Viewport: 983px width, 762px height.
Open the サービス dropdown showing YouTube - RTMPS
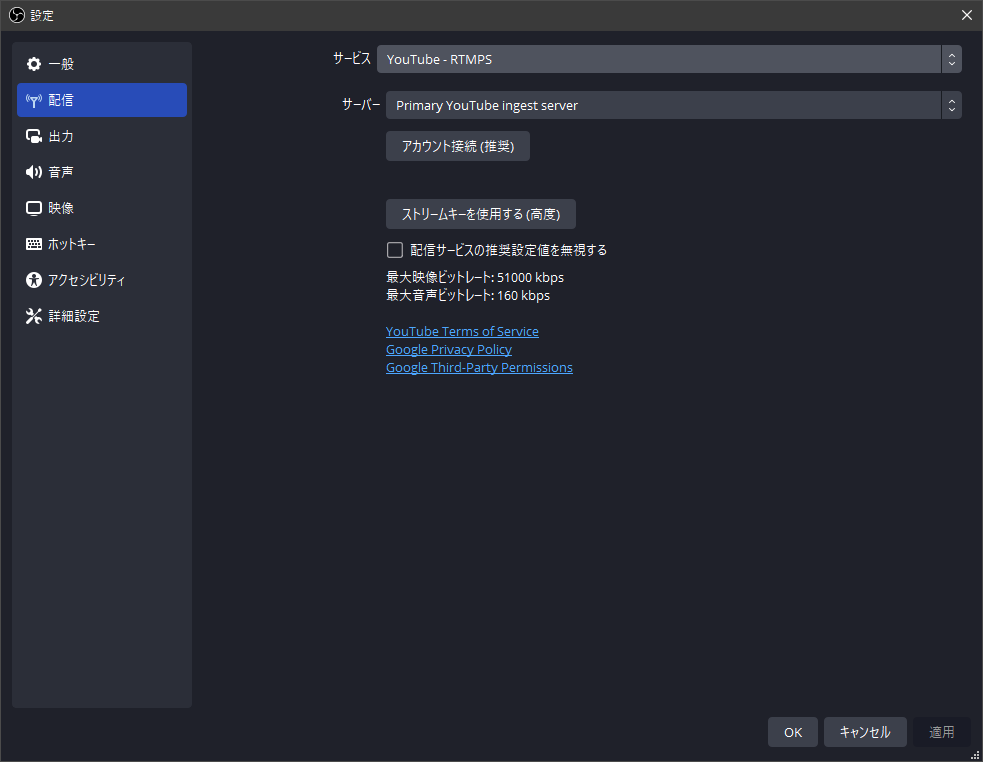(658, 59)
